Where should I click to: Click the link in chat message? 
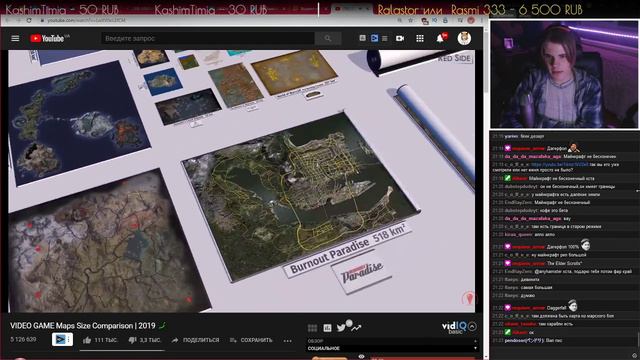[559, 164]
